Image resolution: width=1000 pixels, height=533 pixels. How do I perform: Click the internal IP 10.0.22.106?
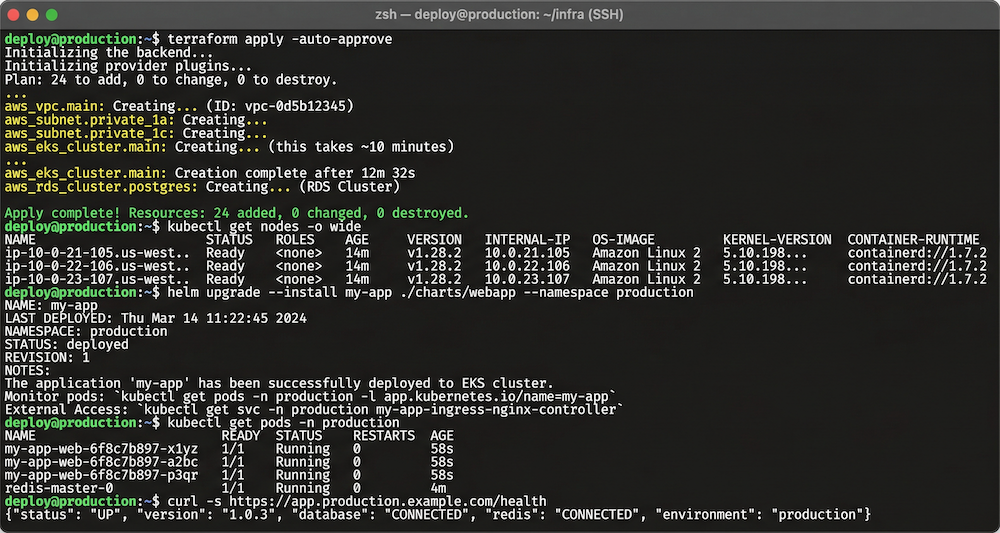point(527,266)
